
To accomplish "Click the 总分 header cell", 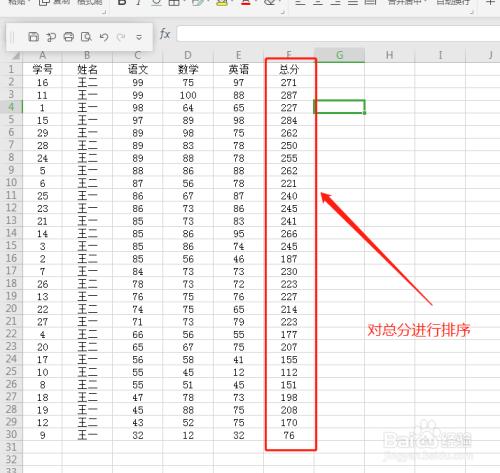I will coord(289,69).
